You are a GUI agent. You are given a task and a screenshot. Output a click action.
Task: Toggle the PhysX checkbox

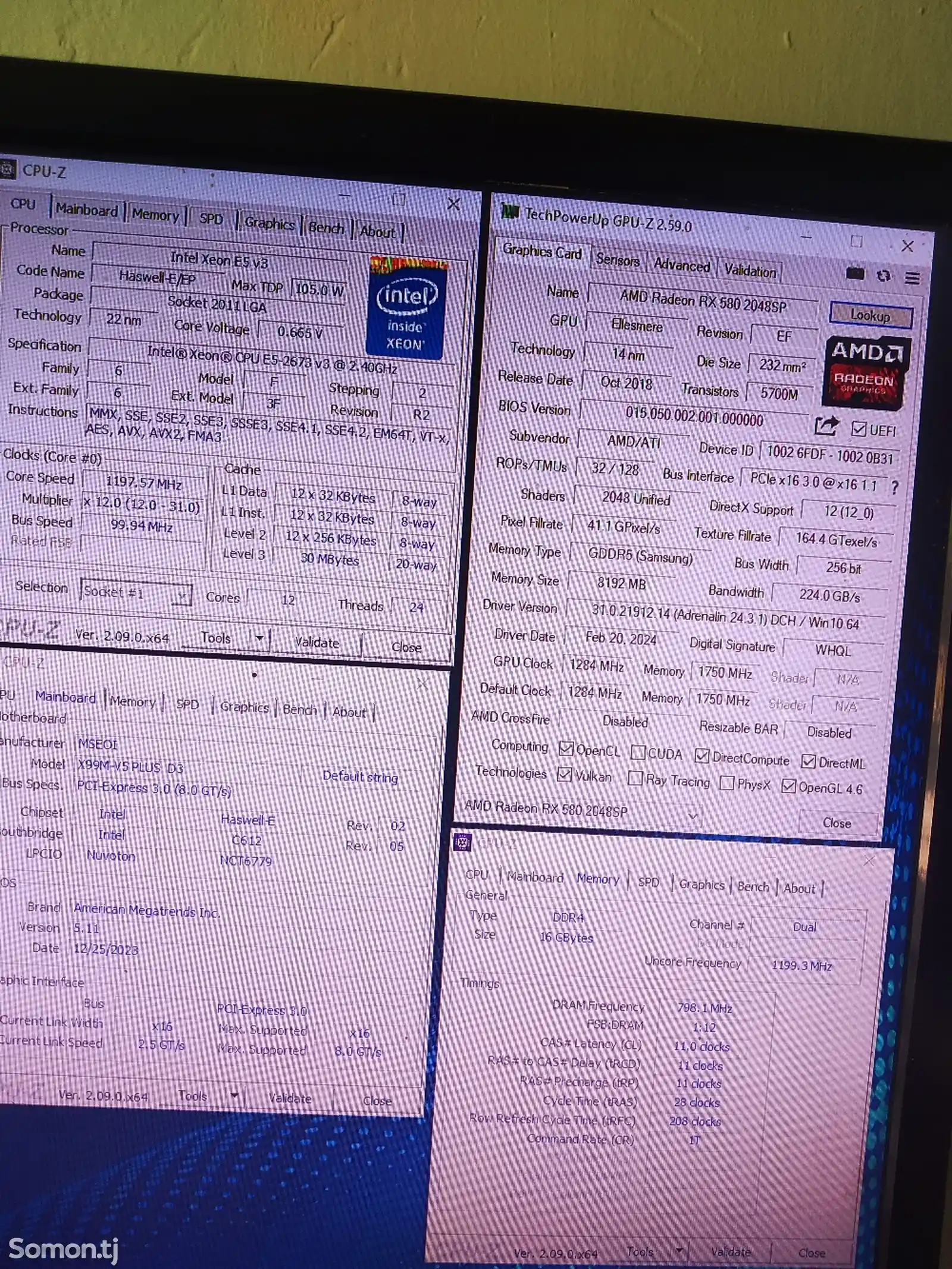tap(726, 782)
